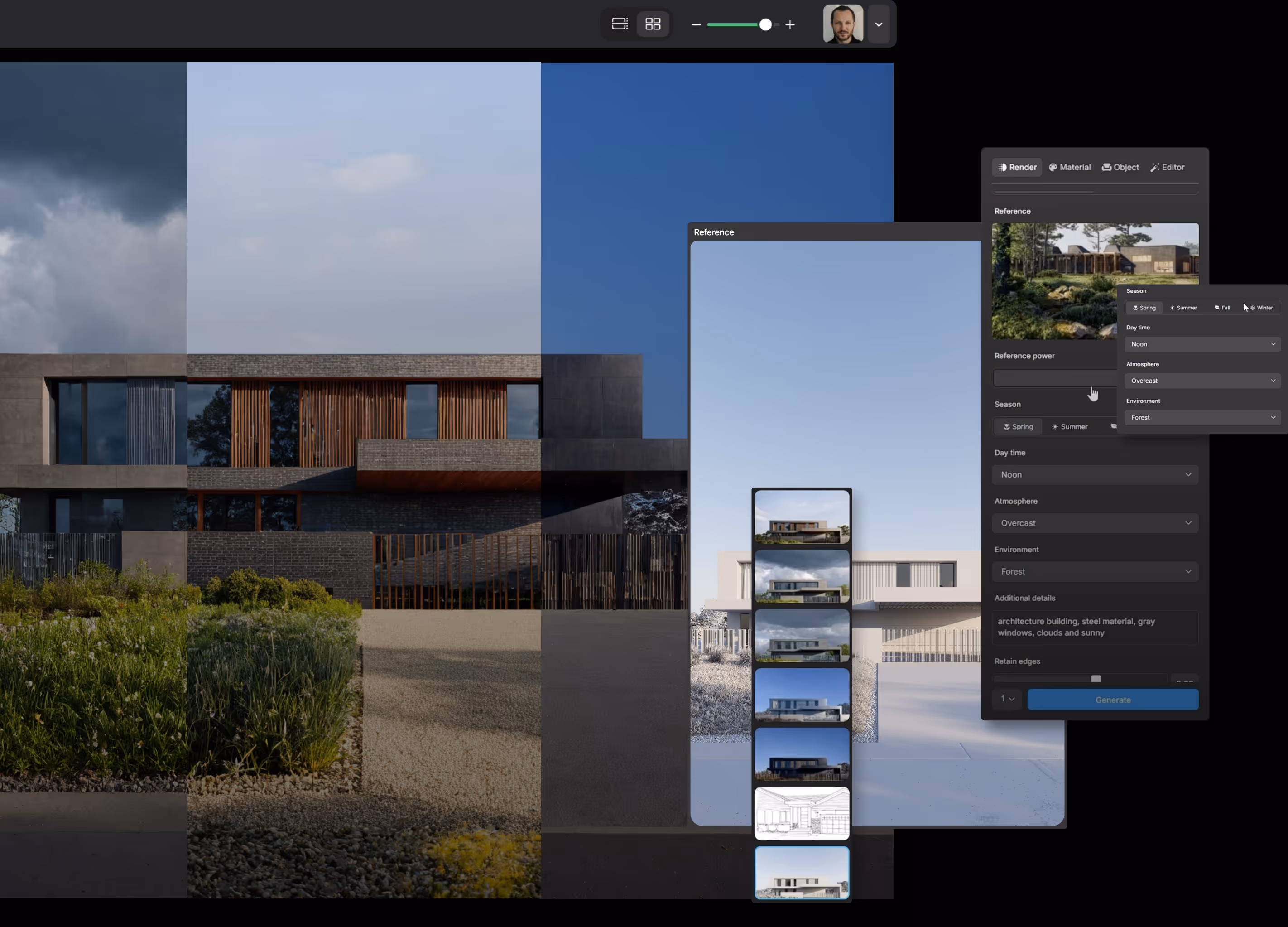Open the Environment Forest dropdown

coord(1094,571)
